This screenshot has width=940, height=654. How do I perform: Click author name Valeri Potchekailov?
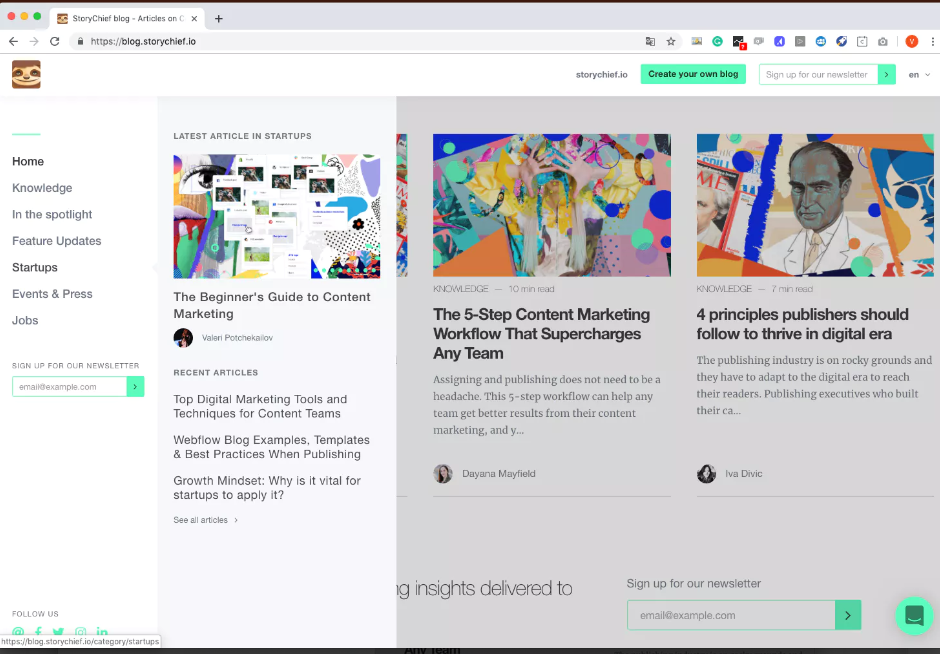tap(237, 337)
